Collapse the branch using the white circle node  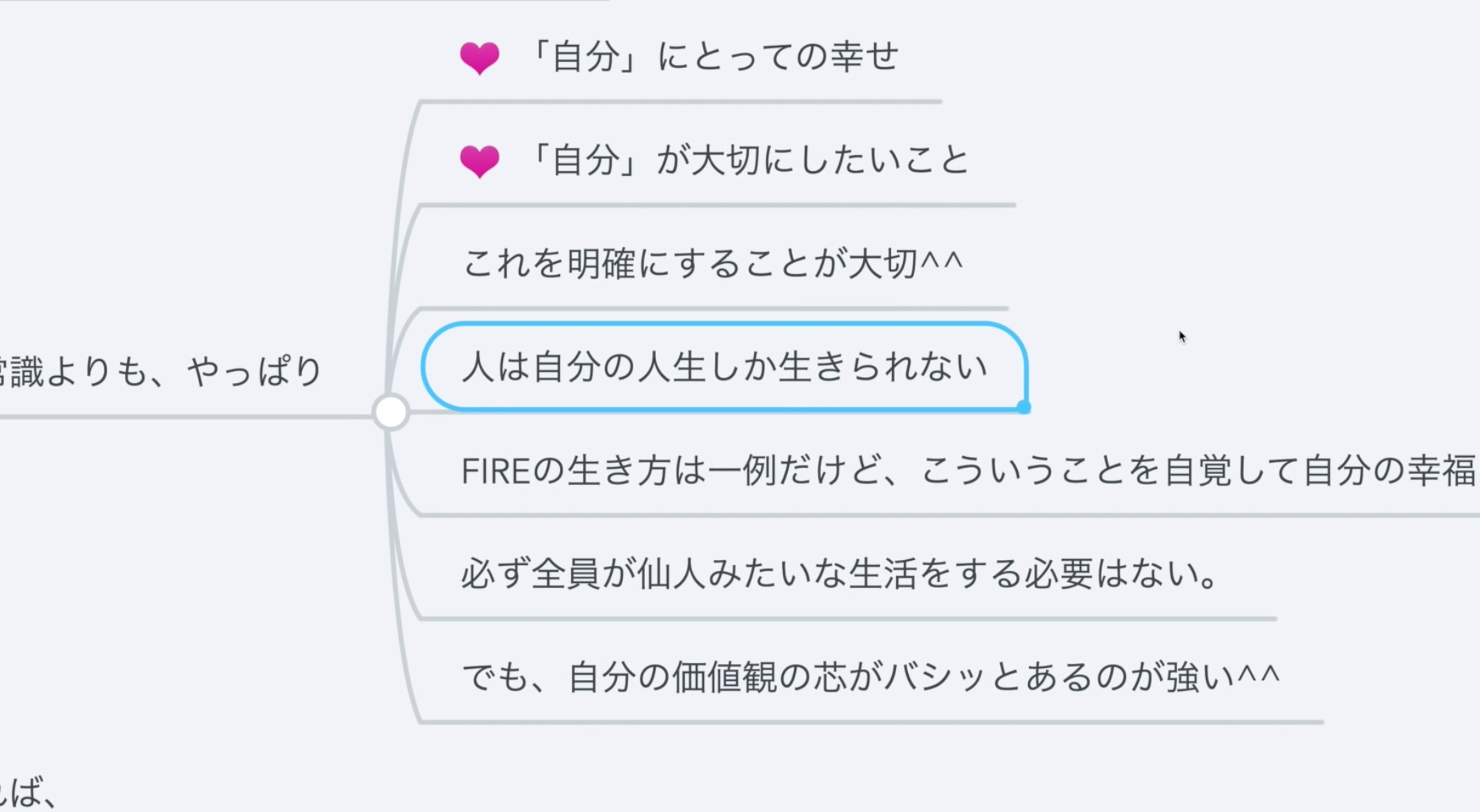coord(391,412)
